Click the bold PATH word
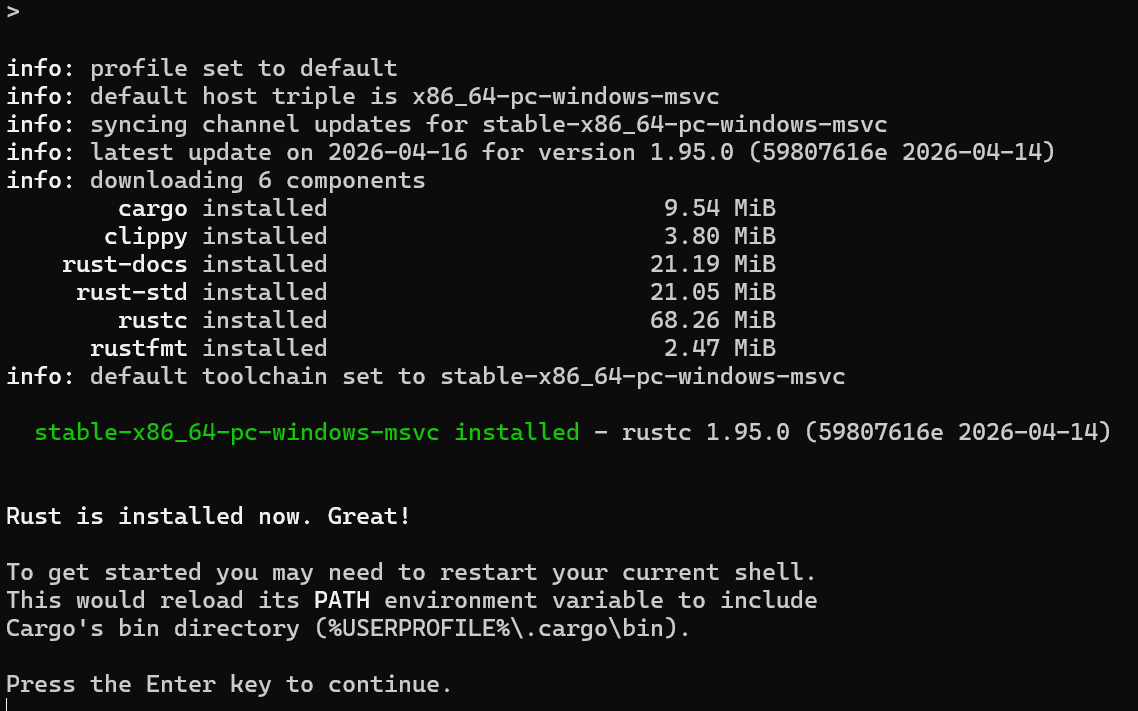This screenshot has width=1138, height=711. point(342,601)
